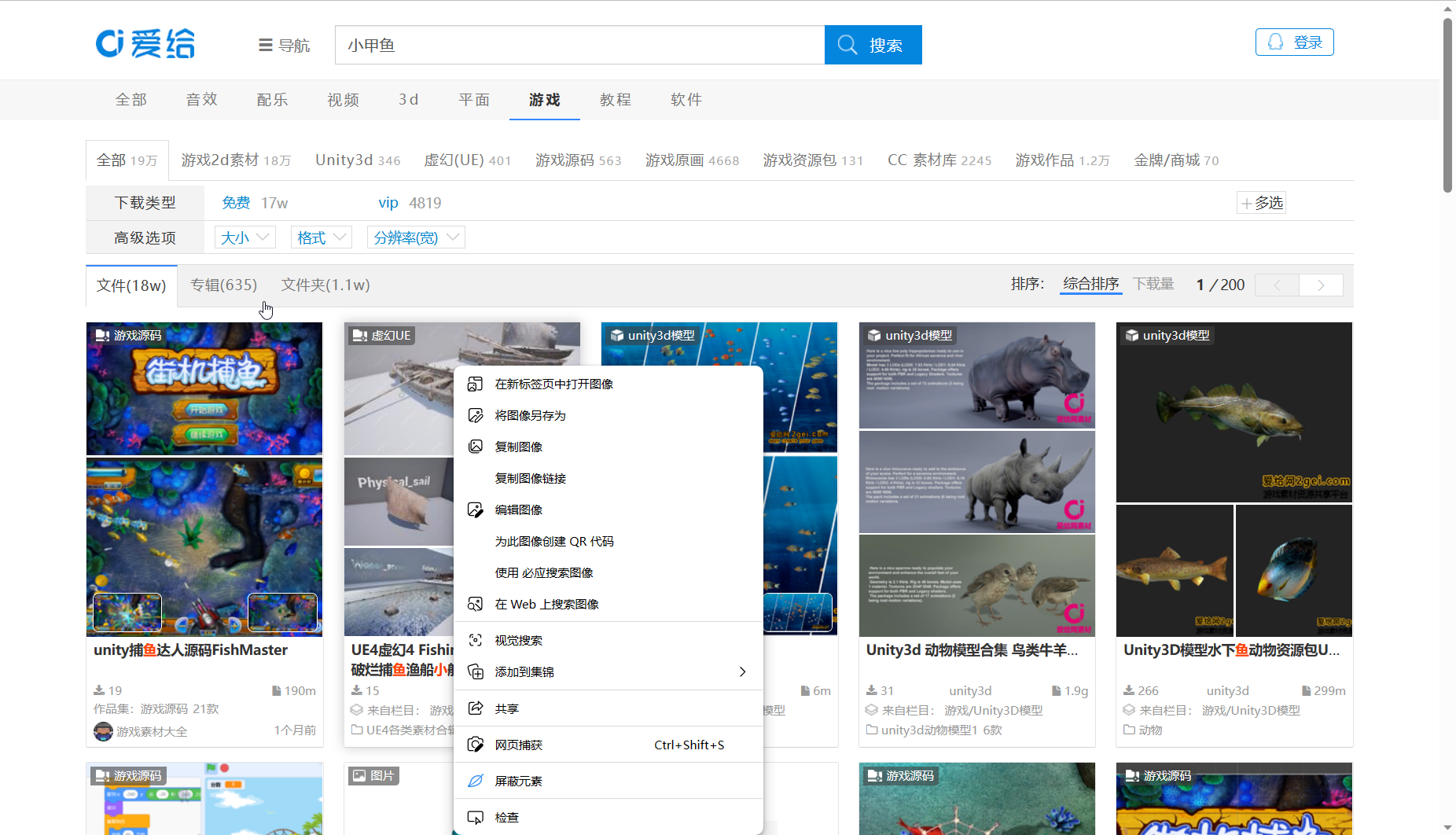The width and height of the screenshot is (1456, 835).
Task: Click the folder icon beside 动物
Action: 1129,730
